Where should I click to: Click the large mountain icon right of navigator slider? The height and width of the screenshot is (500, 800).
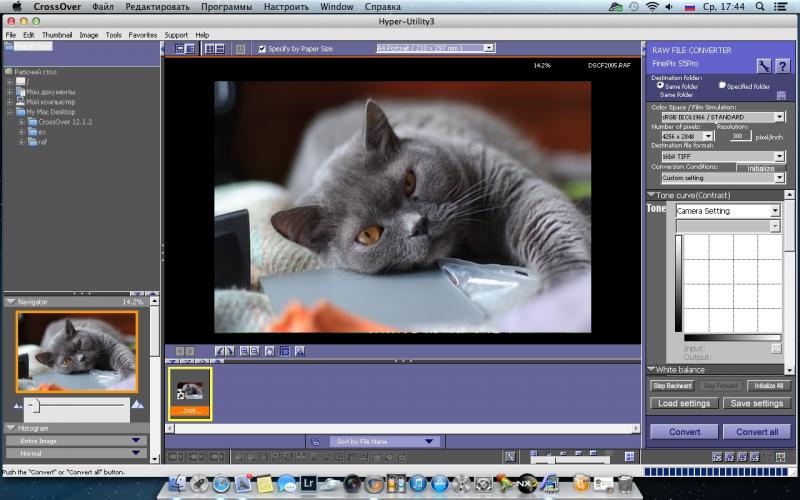tap(137, 404)
